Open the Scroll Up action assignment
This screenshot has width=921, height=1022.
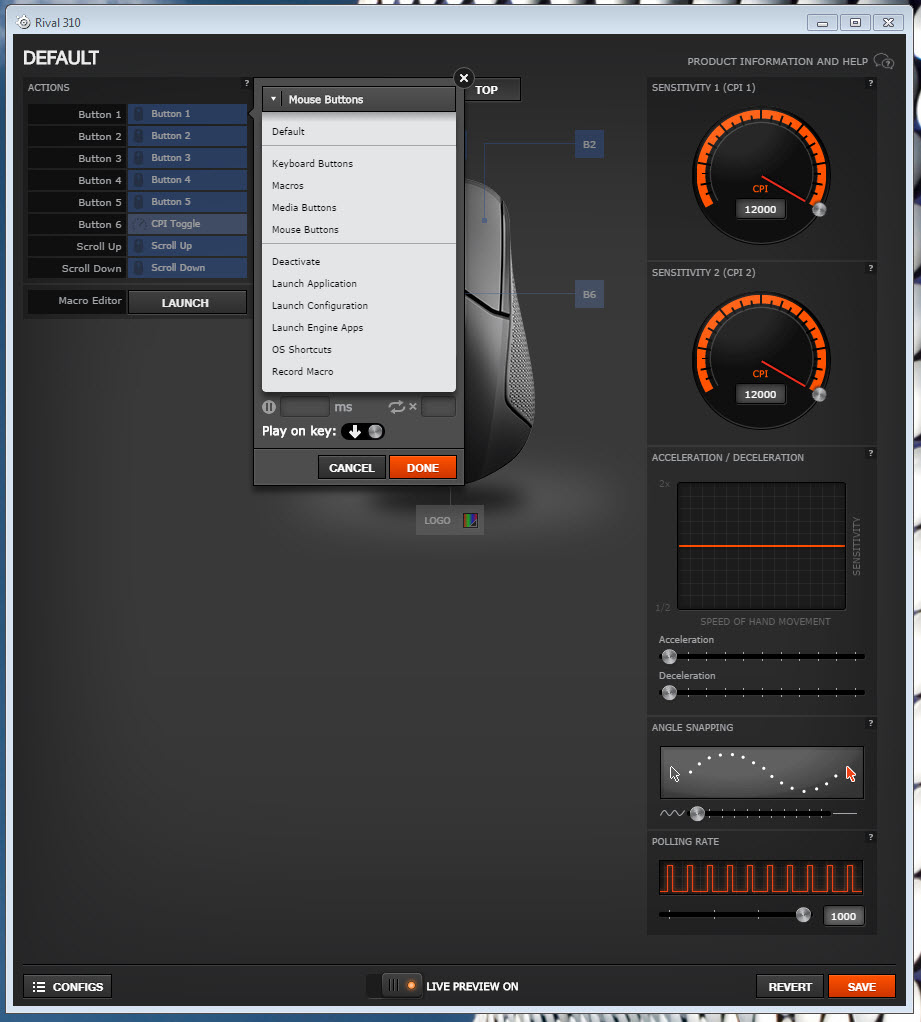tap(187, 246)
